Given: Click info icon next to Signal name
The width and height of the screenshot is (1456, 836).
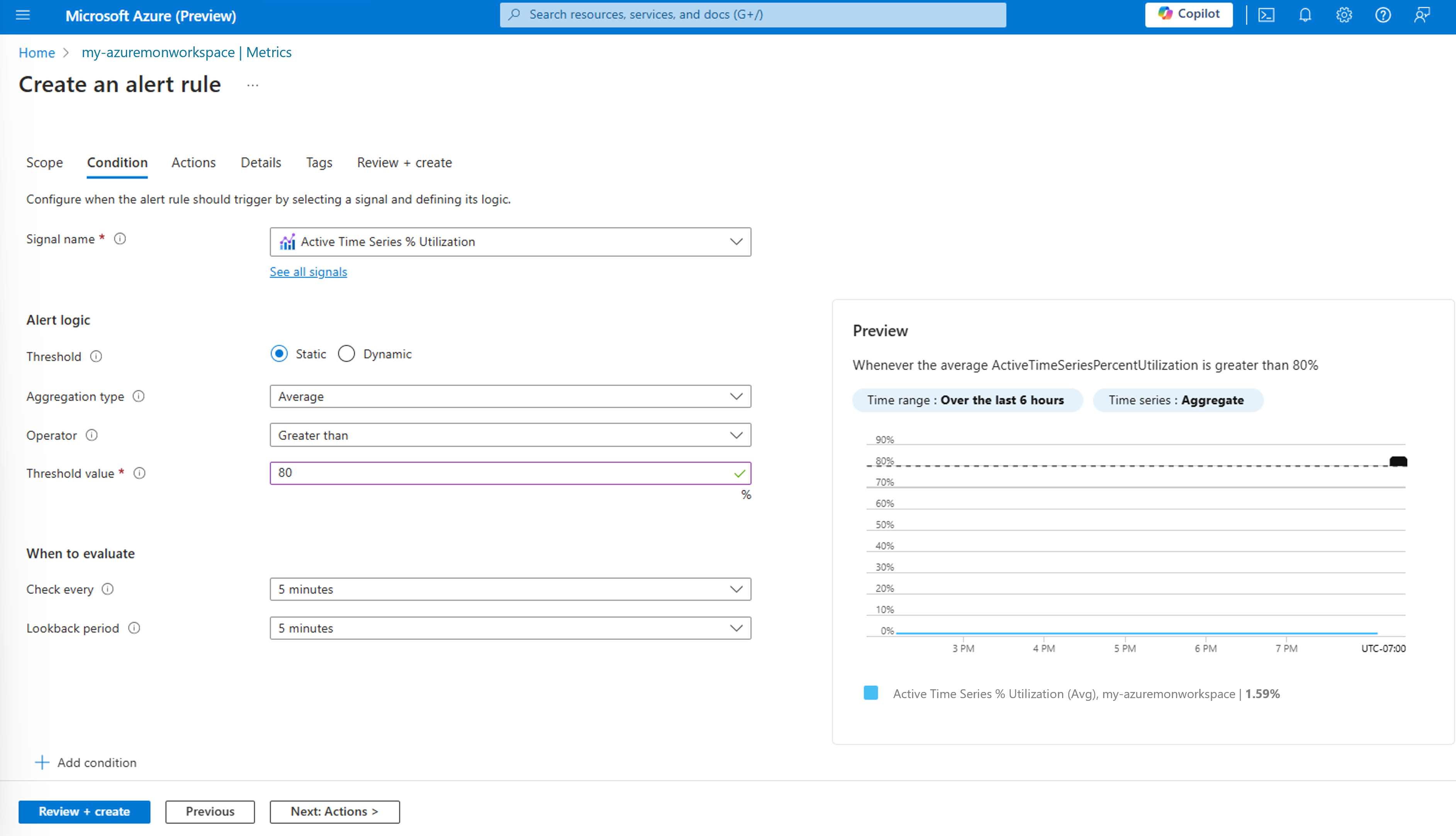Looking at the screenshot, I should 120,239.
